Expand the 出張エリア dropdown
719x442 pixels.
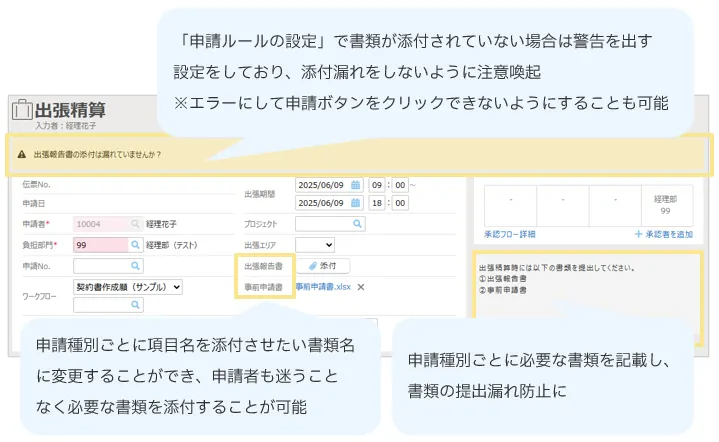point(315,244)
